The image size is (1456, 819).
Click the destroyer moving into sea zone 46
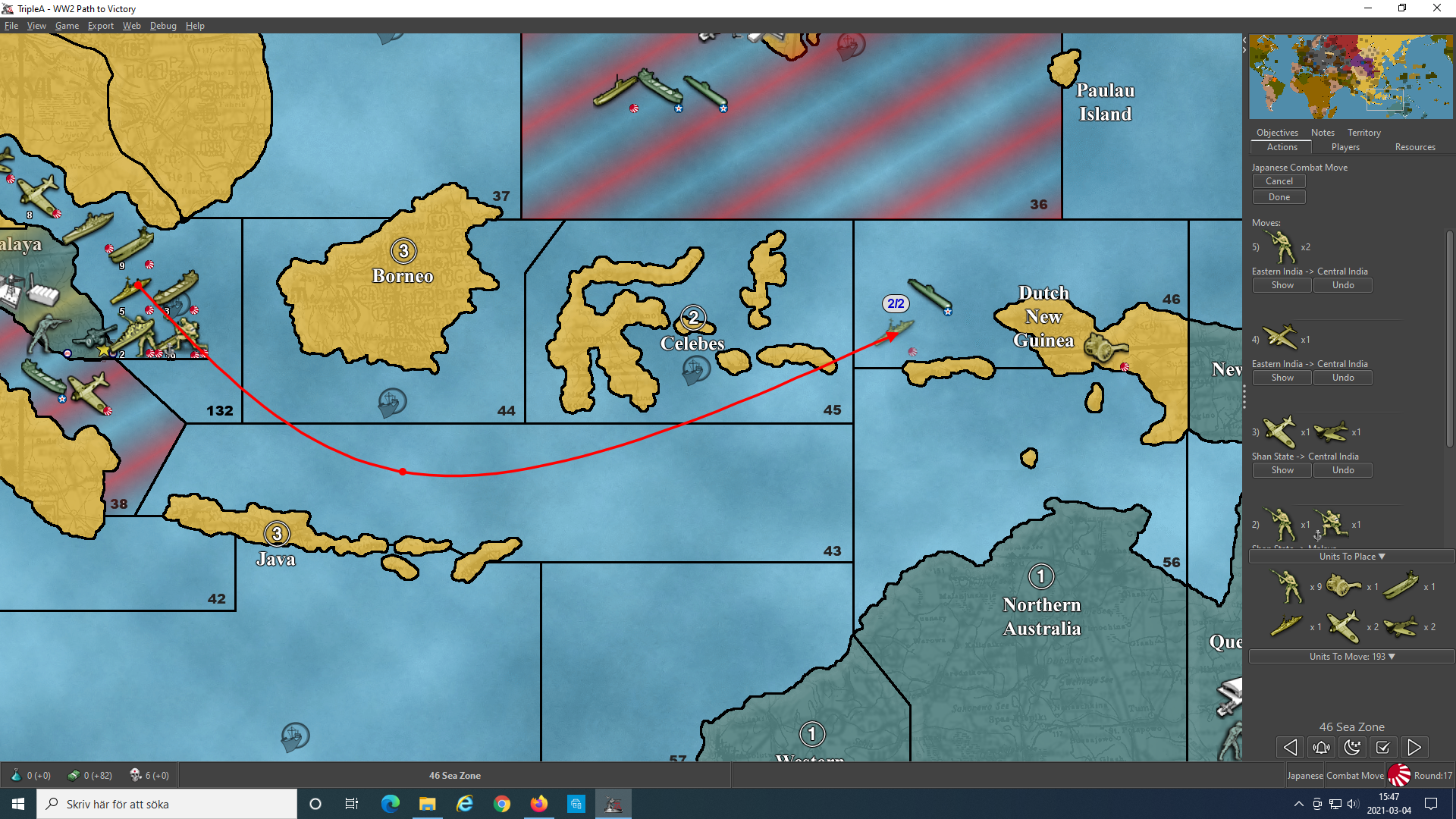[893, 331]
